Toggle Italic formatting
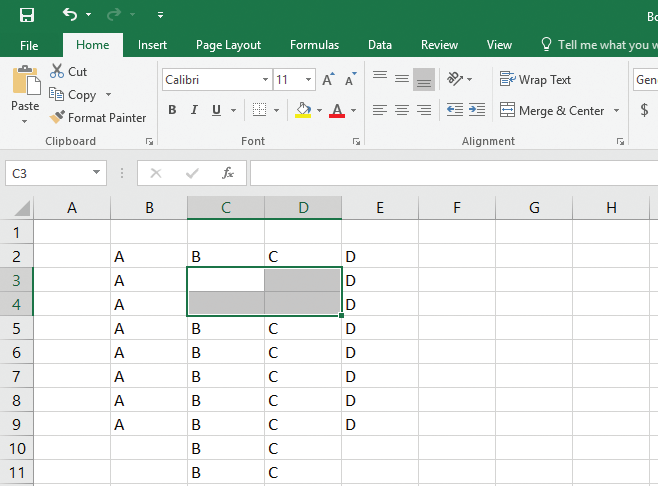 [x=194, y=110]
